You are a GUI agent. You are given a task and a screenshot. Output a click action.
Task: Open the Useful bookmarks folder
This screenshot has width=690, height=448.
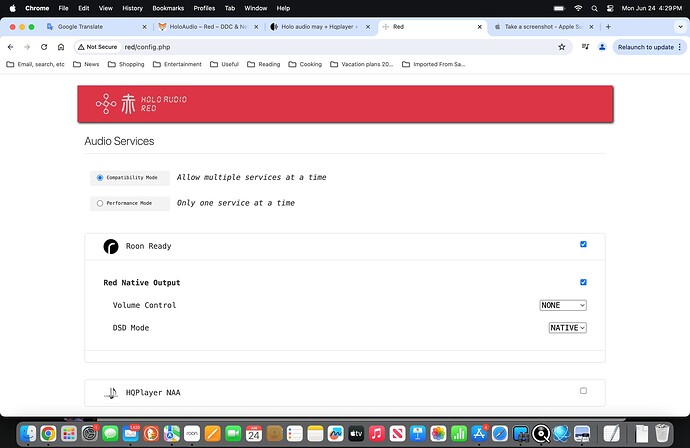(x=225, y=64)
